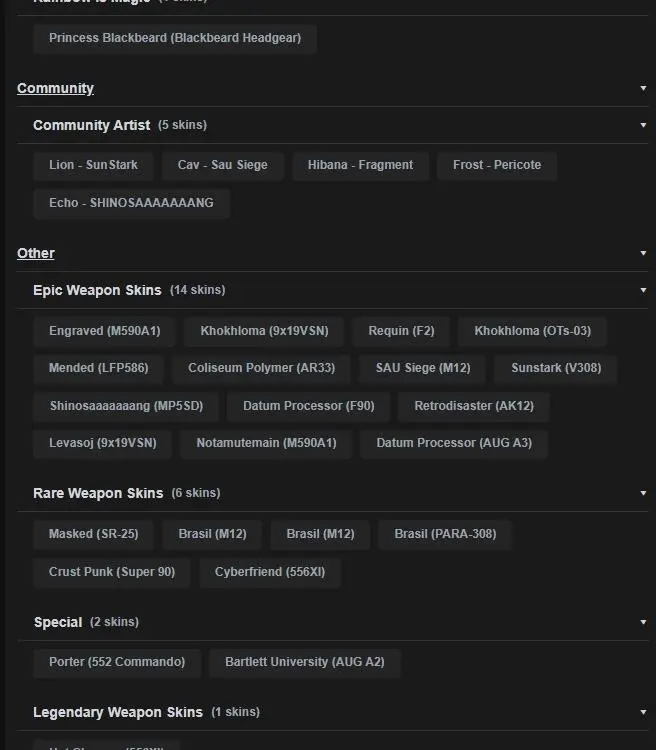Select Cyberfriend (556XI) skin tag

pyautogui.click(x=269, y=572)
